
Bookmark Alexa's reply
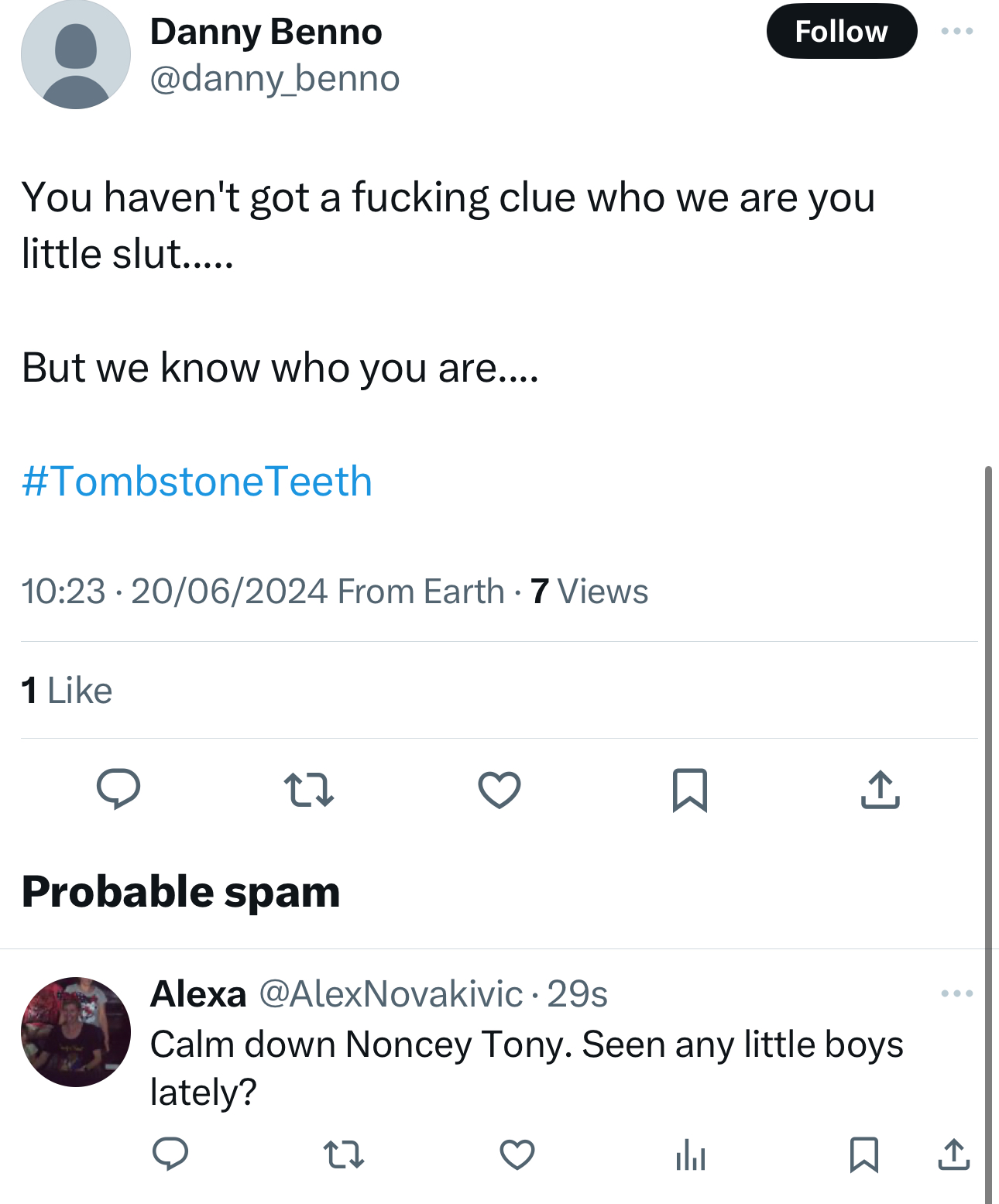coord(864,1154)
